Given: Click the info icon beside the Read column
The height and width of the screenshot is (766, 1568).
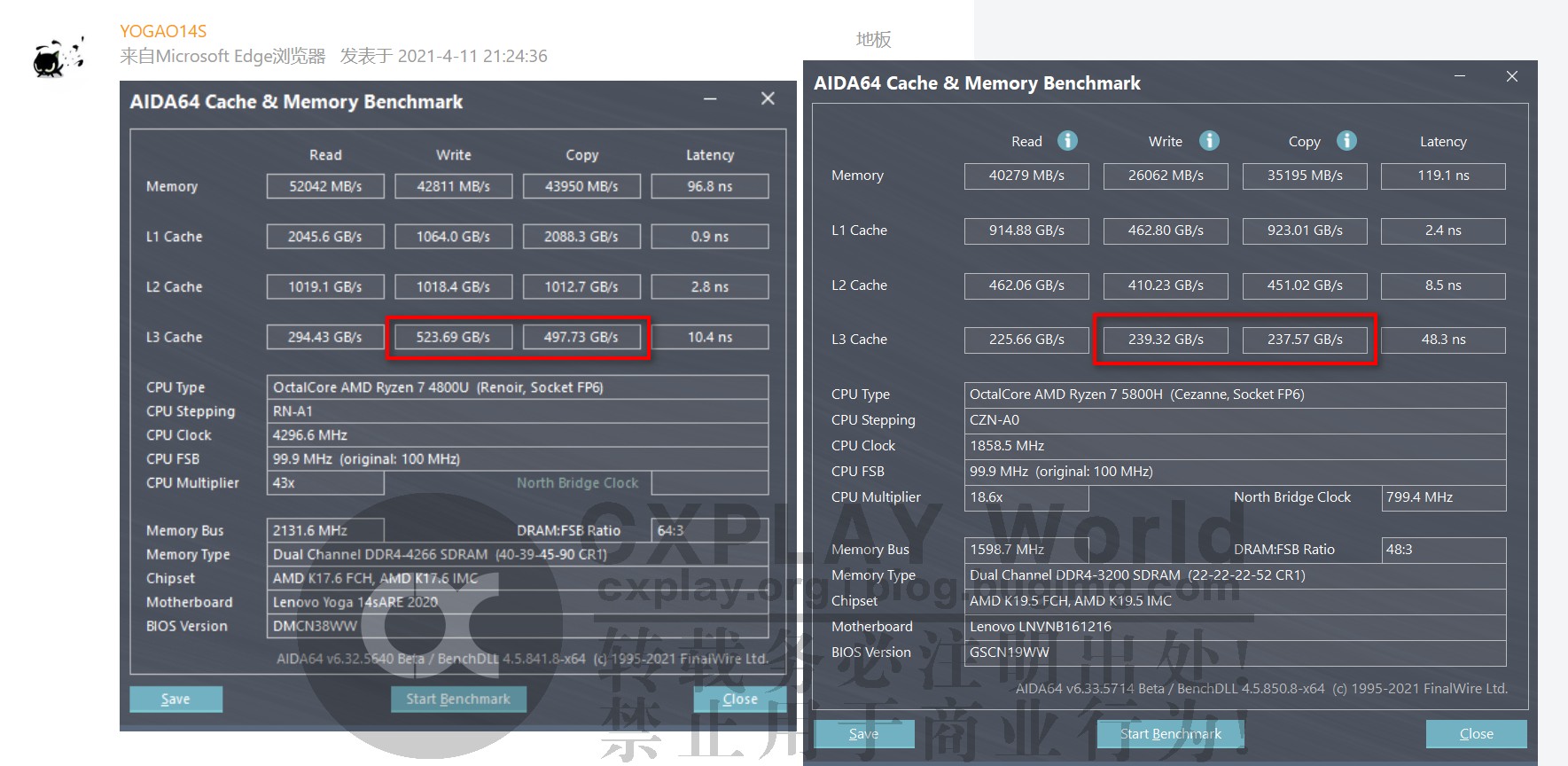Looking at the screenshot, I should click(x=1068, y=141).
